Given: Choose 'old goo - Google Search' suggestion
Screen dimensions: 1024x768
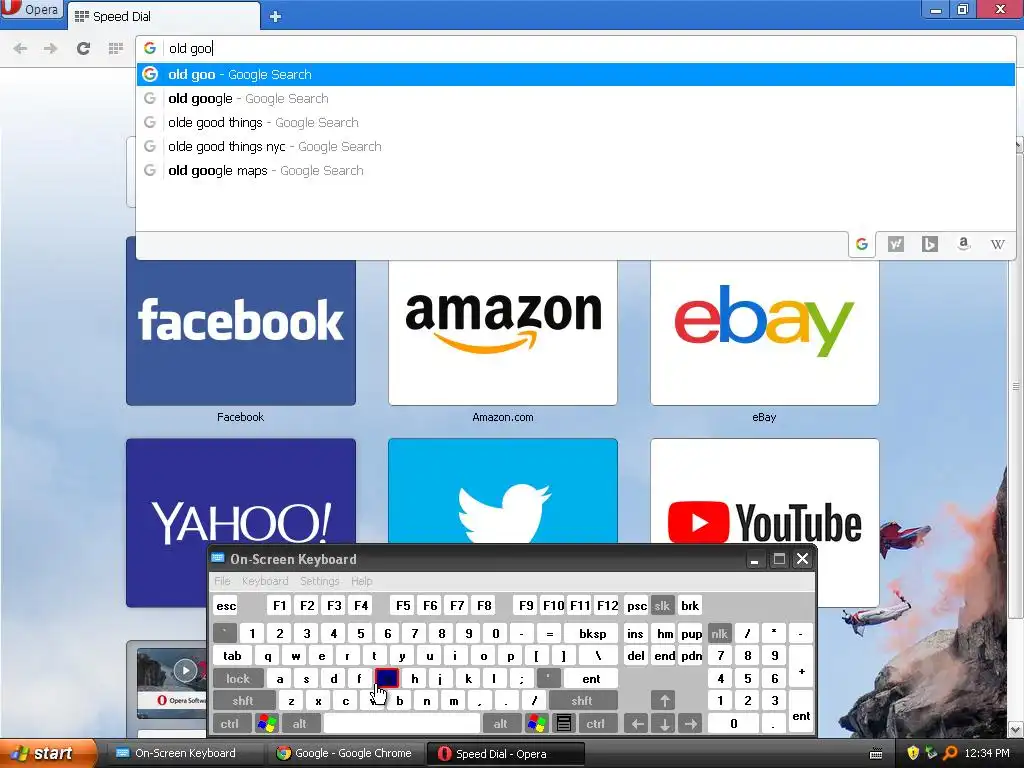Looking at the screenshot, I should click(x=575, y=74).
